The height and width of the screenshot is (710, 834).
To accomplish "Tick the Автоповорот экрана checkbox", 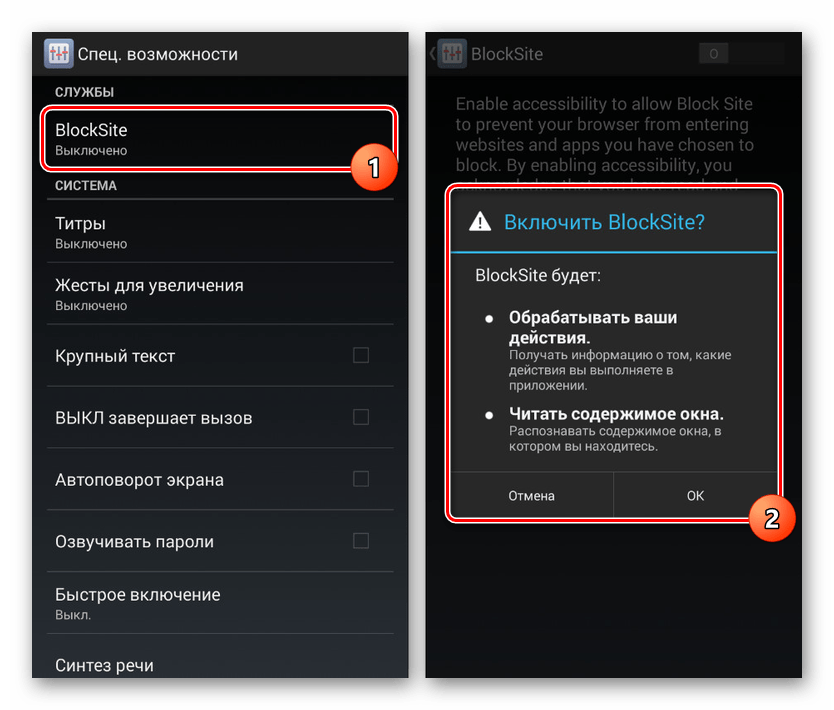I will tap(361, 479).
